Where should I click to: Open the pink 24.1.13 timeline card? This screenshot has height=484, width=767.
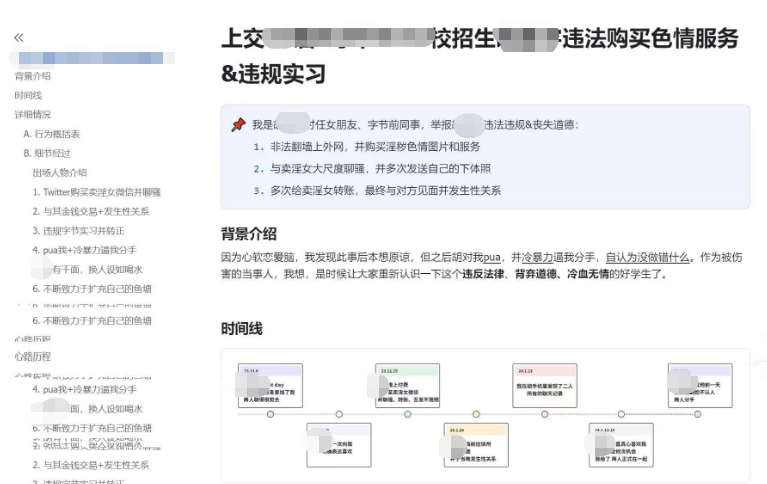point(545,385)
